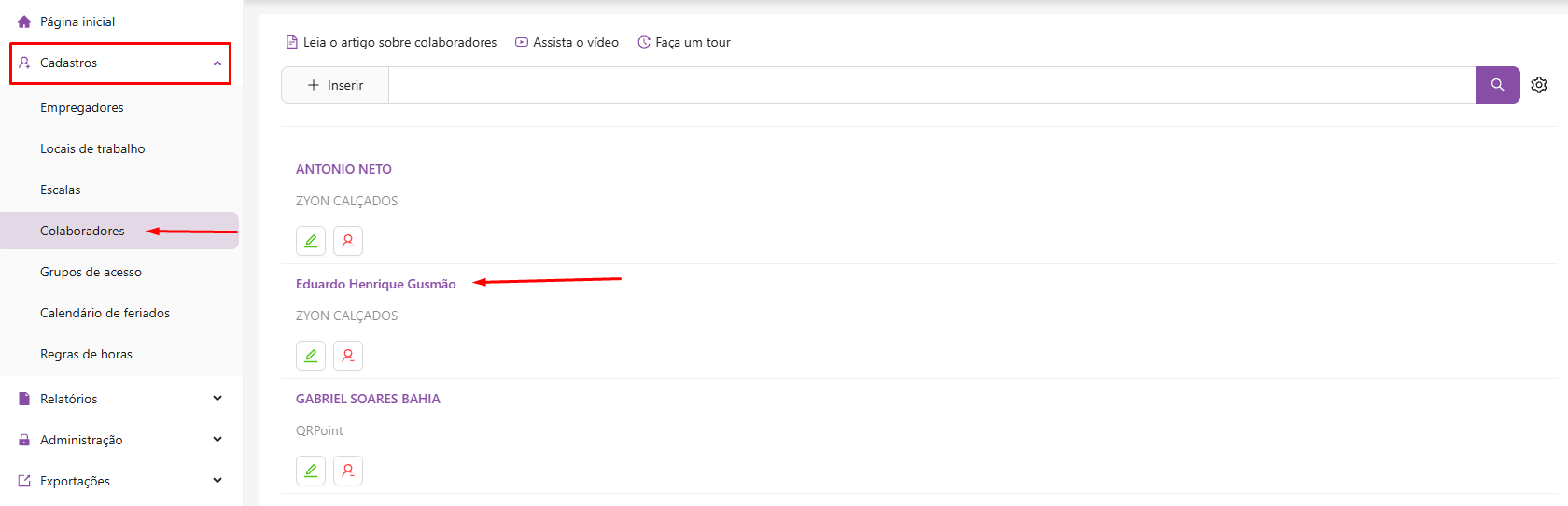
Task: Open Empregadores in the sidebar
Action: pos(82,107)
